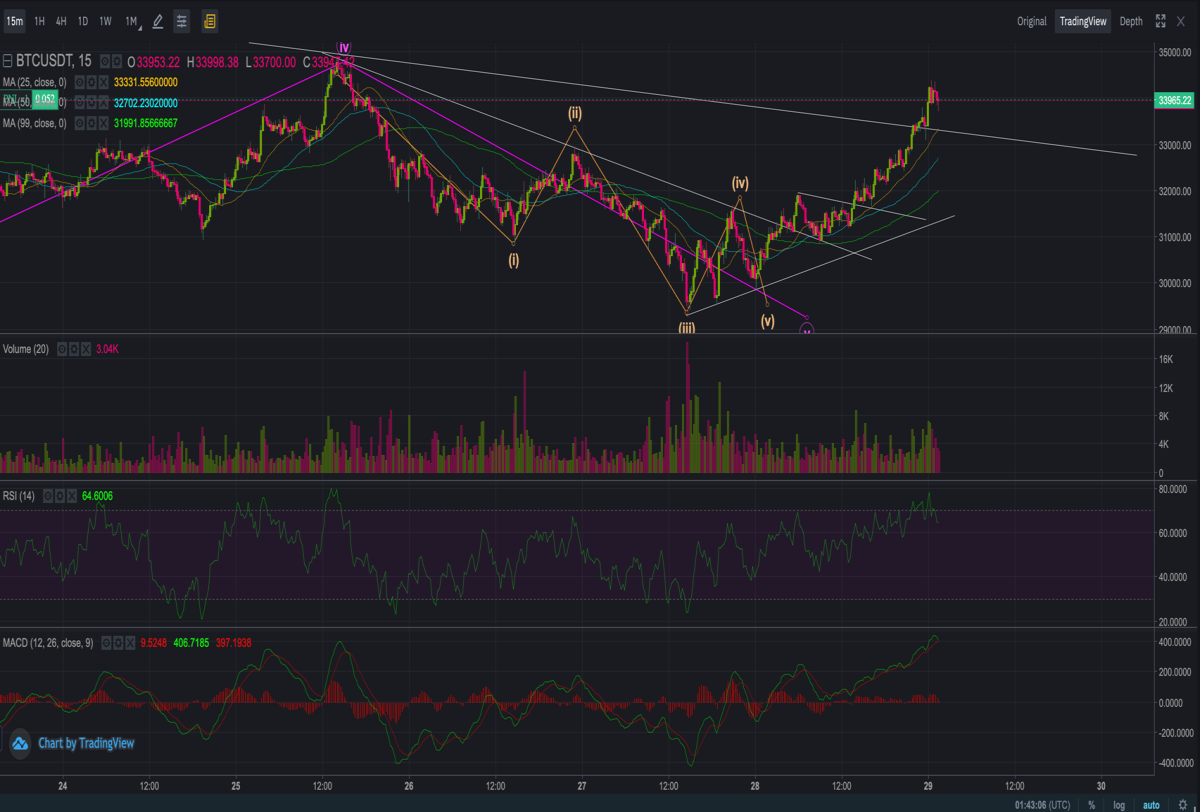
Task: Click the MA 99 value 31991.85666667
Action: click(146, 123)
